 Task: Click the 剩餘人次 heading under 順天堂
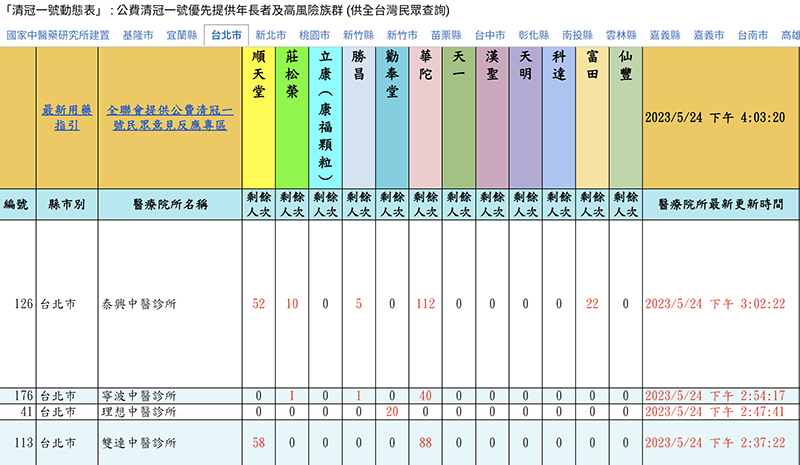(x=259, y=204)
